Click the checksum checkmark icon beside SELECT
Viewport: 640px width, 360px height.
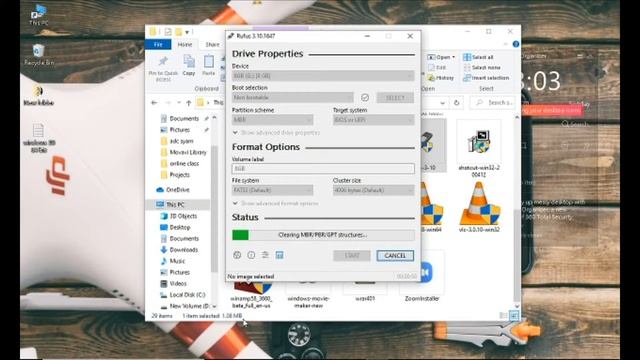[365, 98]
